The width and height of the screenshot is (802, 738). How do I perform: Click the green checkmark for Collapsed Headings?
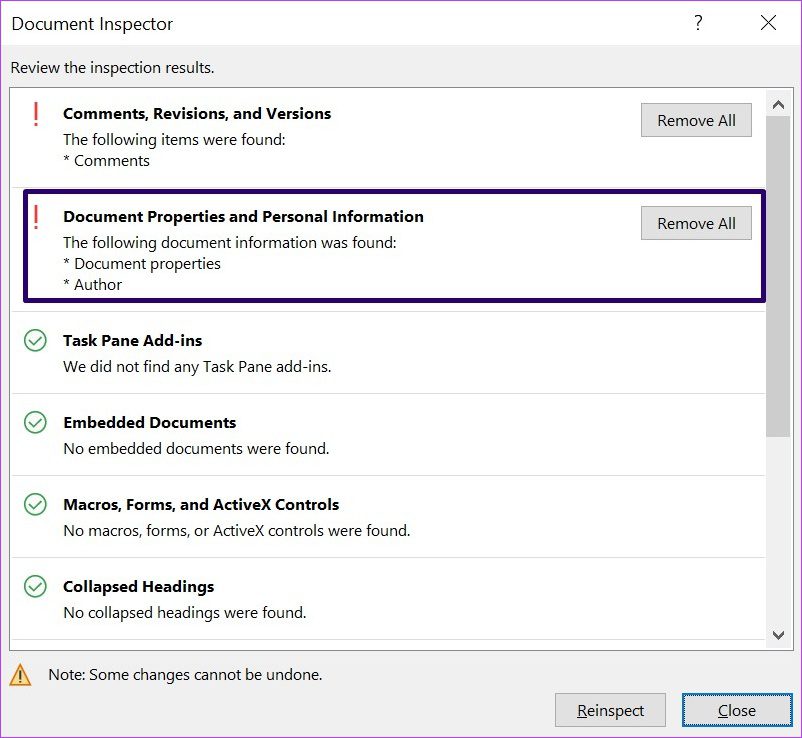[35, 587]
